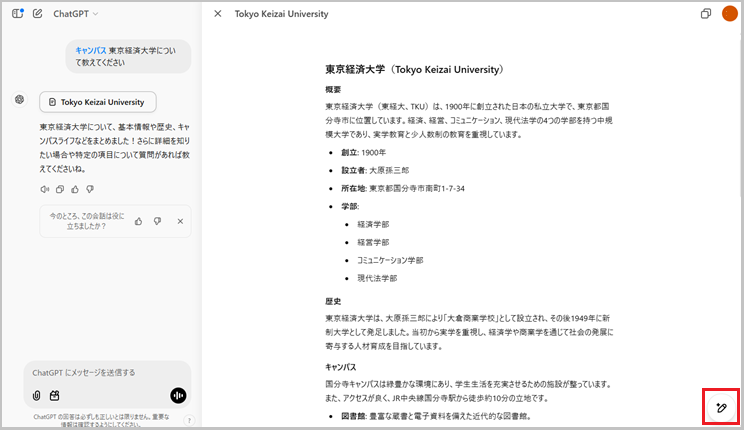The image size is (744, 430).
Task: Click the ChatGPT logo beside response
Action: 19,100
